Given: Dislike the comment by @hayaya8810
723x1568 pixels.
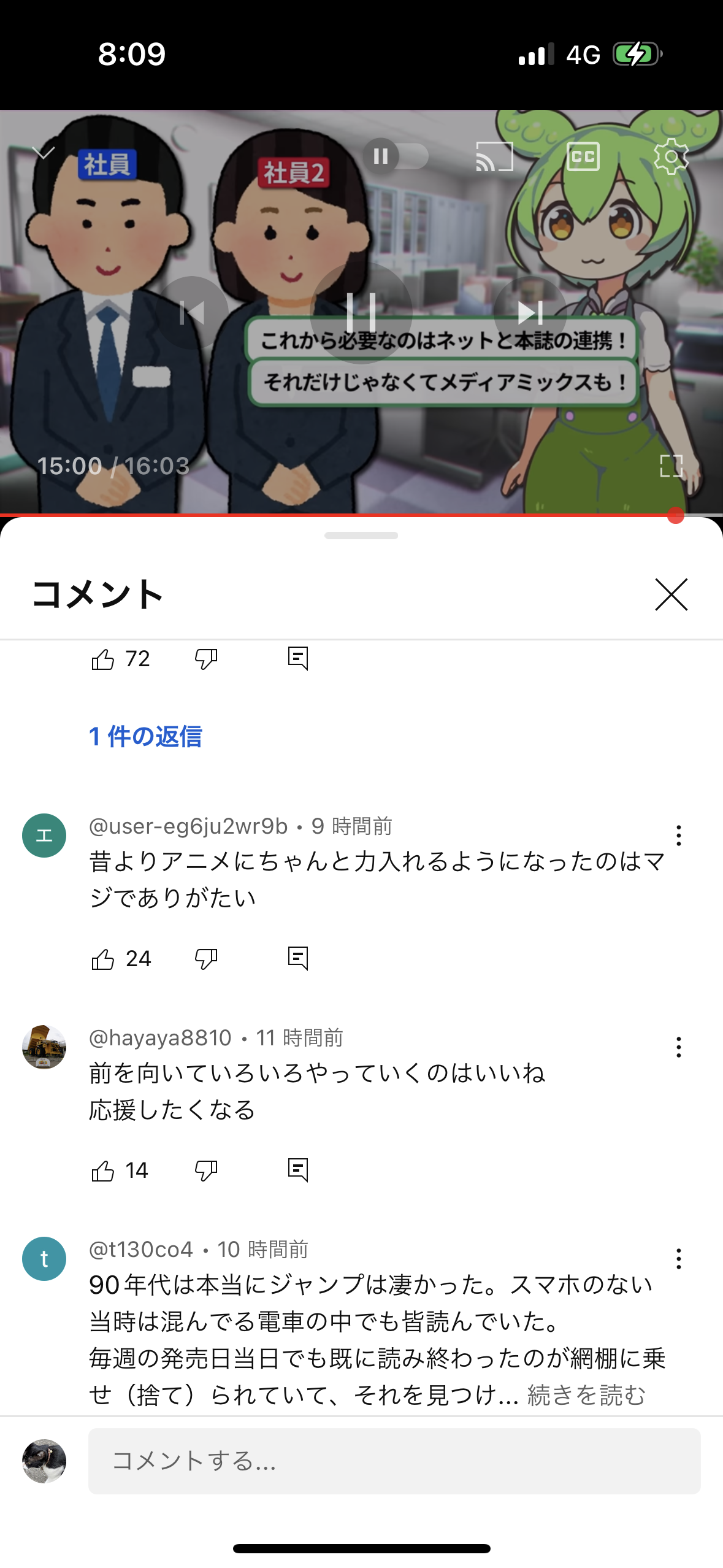Looking at the screenshot, I should point(206,1170).
